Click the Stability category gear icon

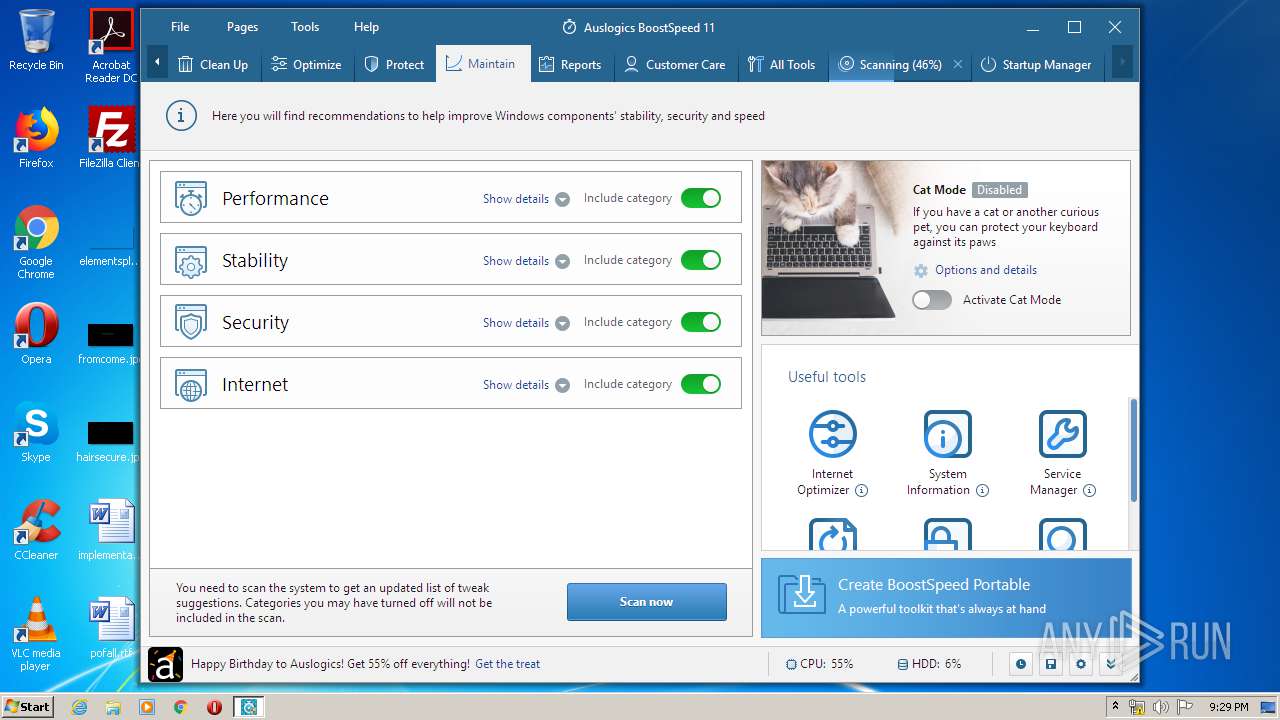click(190, 260)
